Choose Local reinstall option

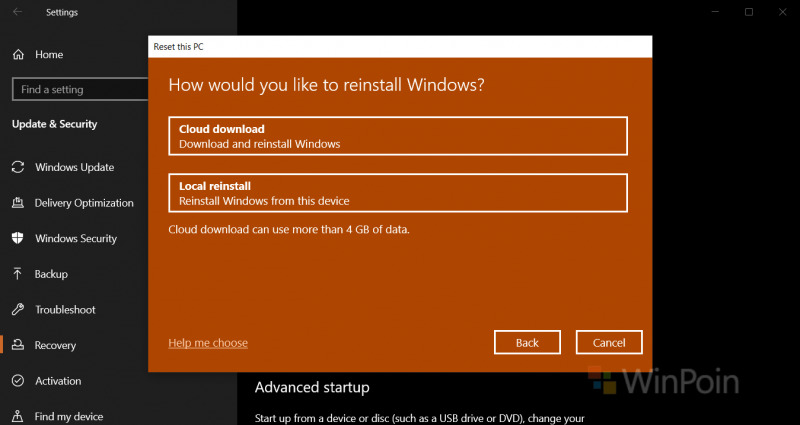tap(398, 193)
